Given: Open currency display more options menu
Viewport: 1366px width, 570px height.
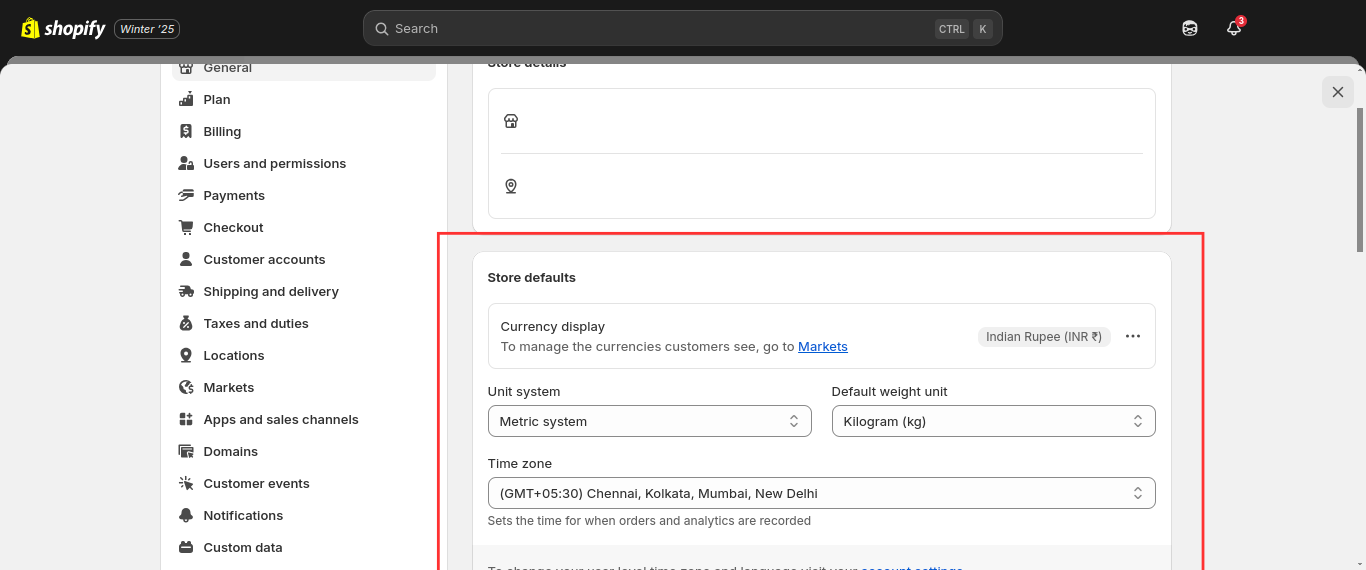Looking at the screenshot, I should point(1132,337).
